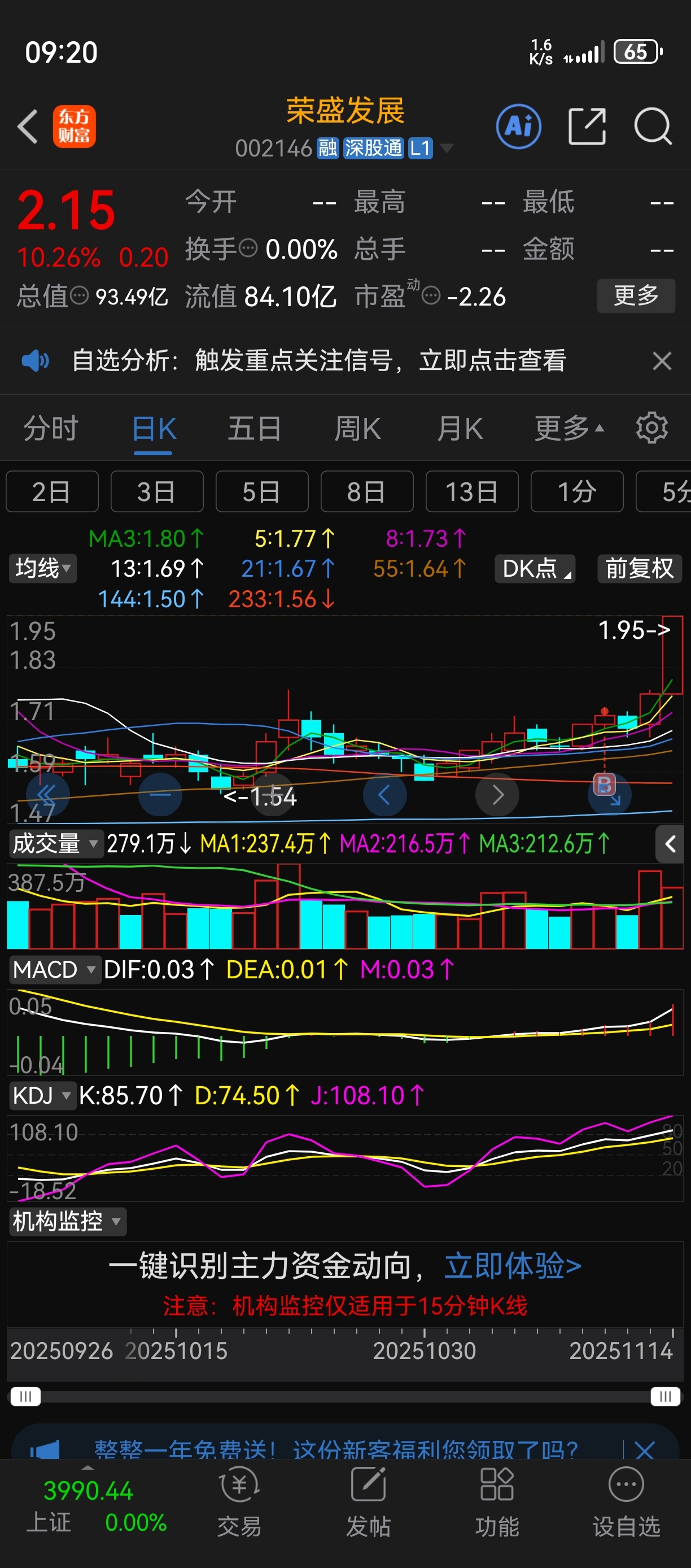Tap the 荣盛发展 stock title
Screen dimensions: 691x1568
345,111
